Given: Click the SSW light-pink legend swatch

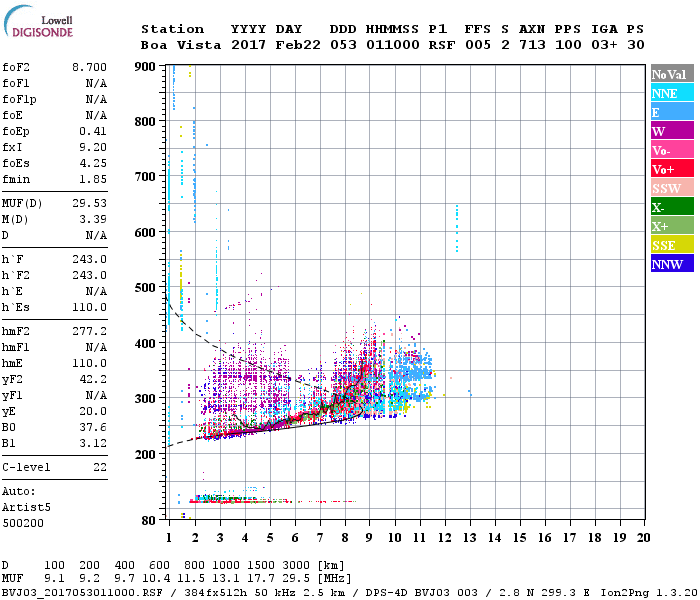Looking at the screenshot, I should click(672, 188).
